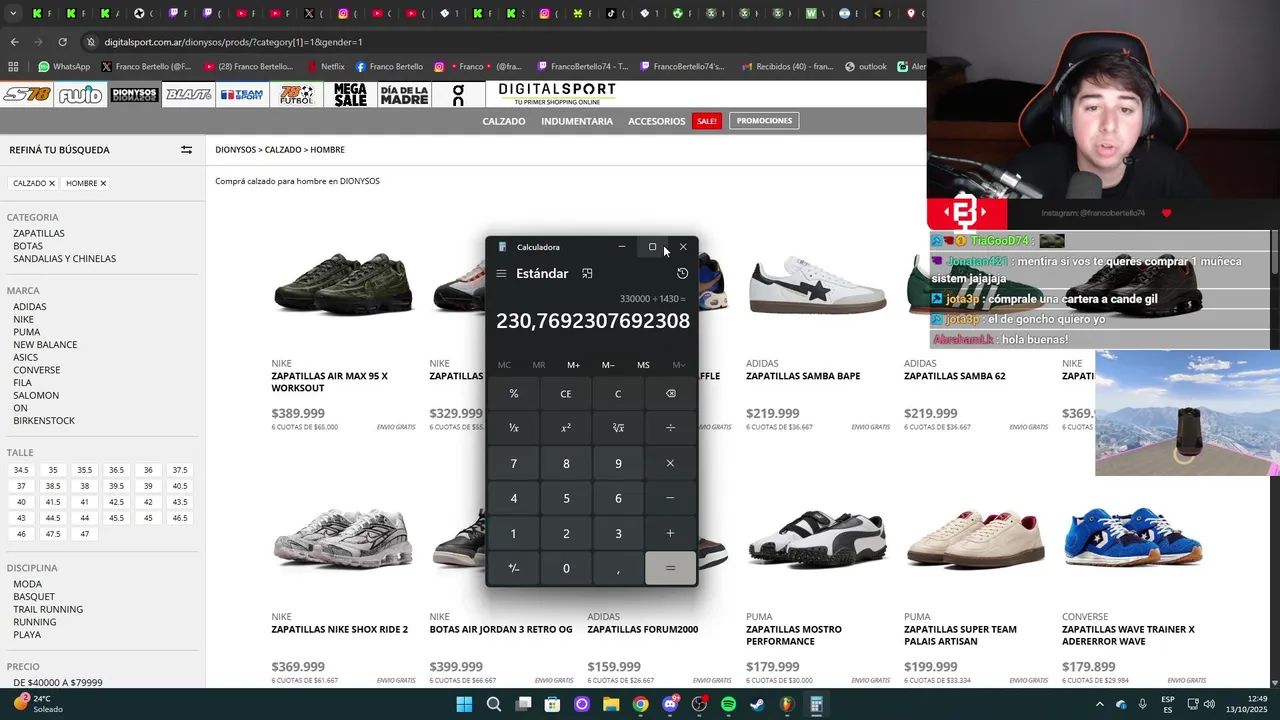The image size is (1280, 720).
Task: Select the Team Sport store logo tab
Action: pos(242,95)
